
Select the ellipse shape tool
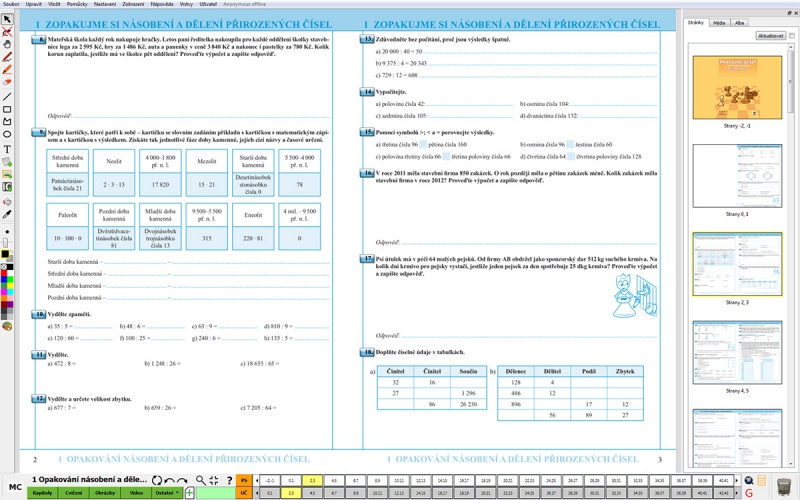coord(7,134)
